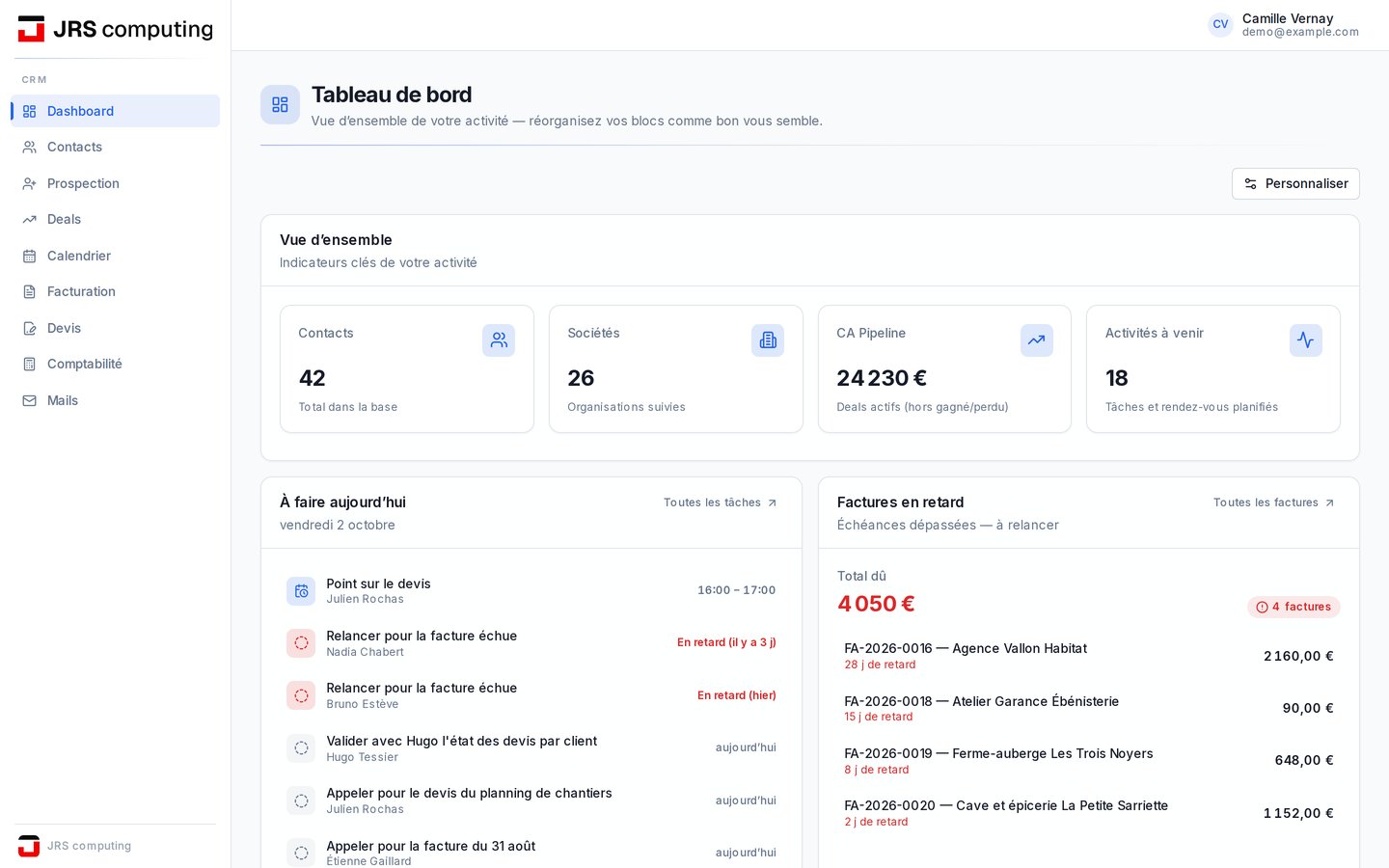Image resolution: width=1389 pixels, height=868 pixels.
Task: Open Calendrier in the sidebar
Action: 116,256
